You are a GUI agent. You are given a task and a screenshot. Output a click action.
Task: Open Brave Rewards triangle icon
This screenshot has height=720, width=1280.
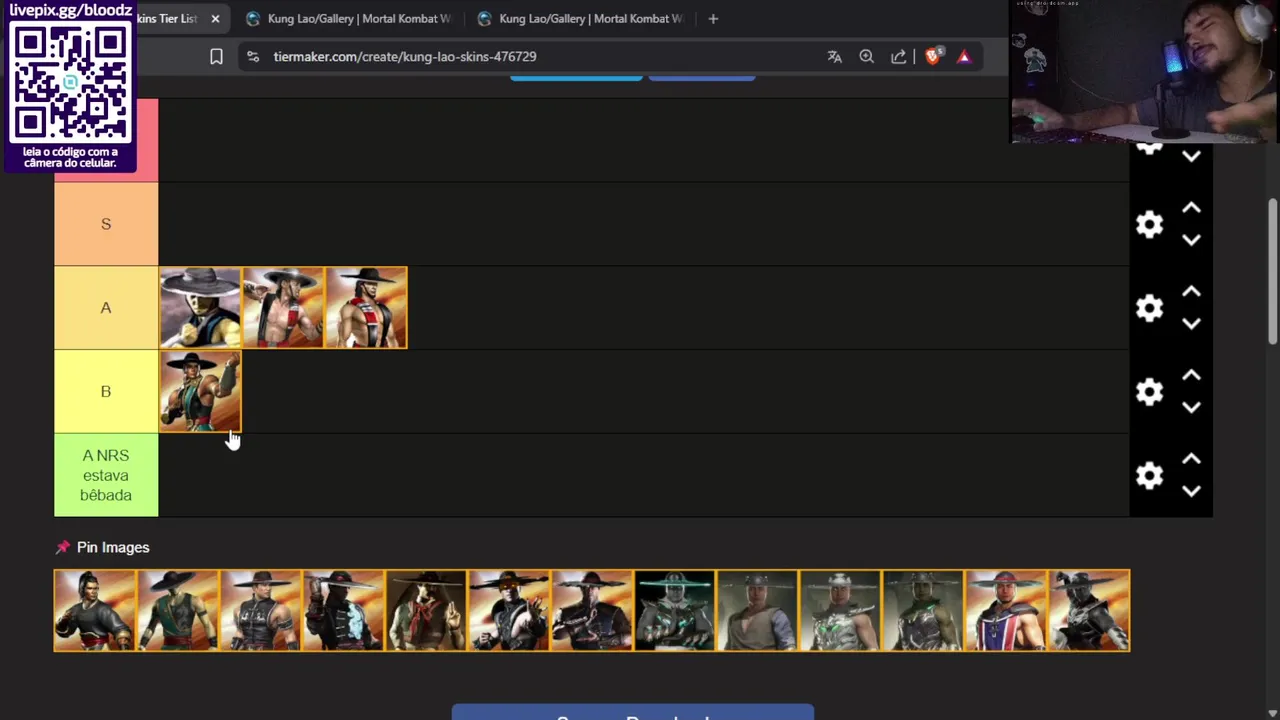click(964, 57)
